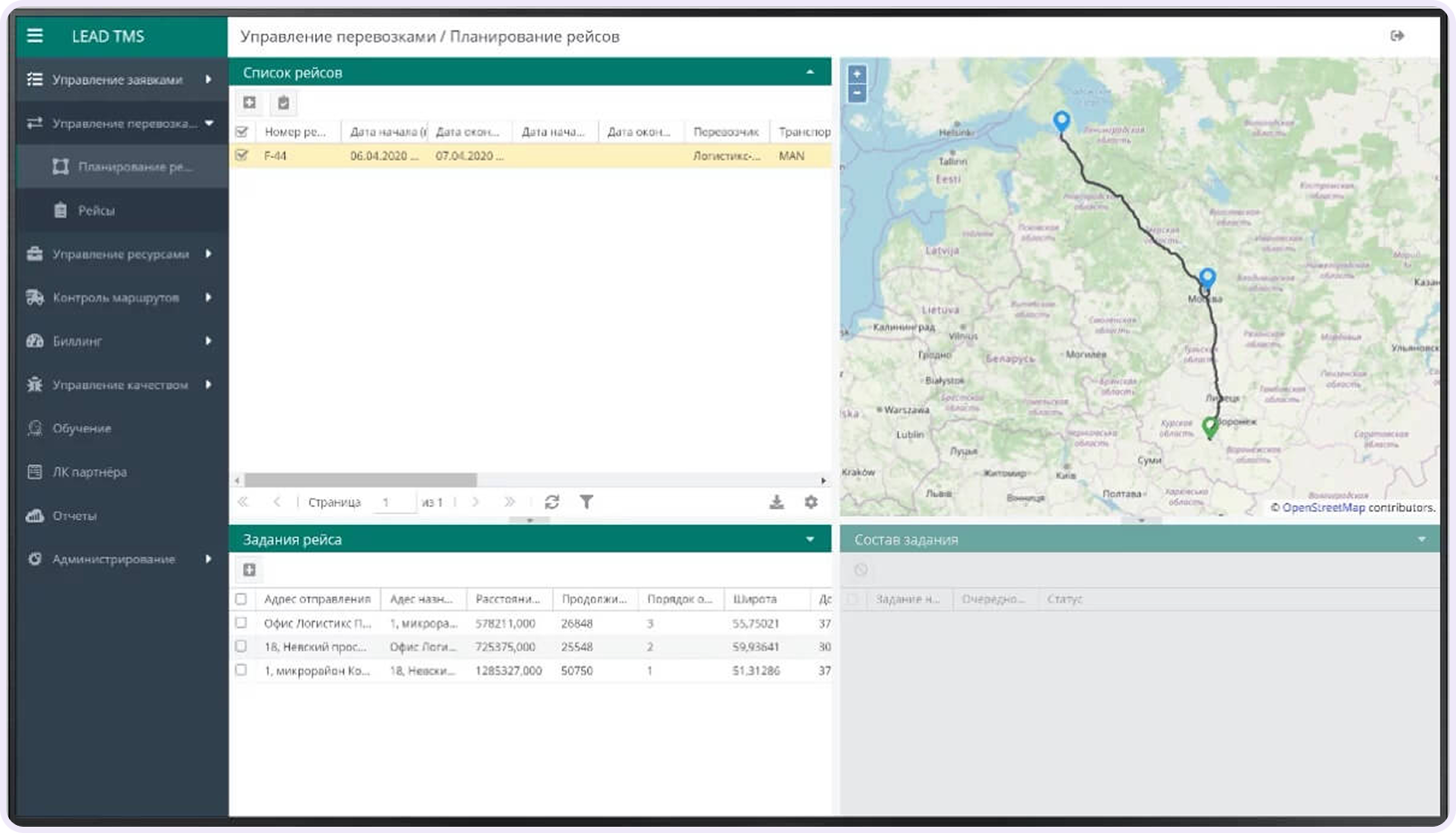This screenshot has width=1456, height=833.
Task: Collapse the Список рейсов panel
Action: click(x=810, y=72)
